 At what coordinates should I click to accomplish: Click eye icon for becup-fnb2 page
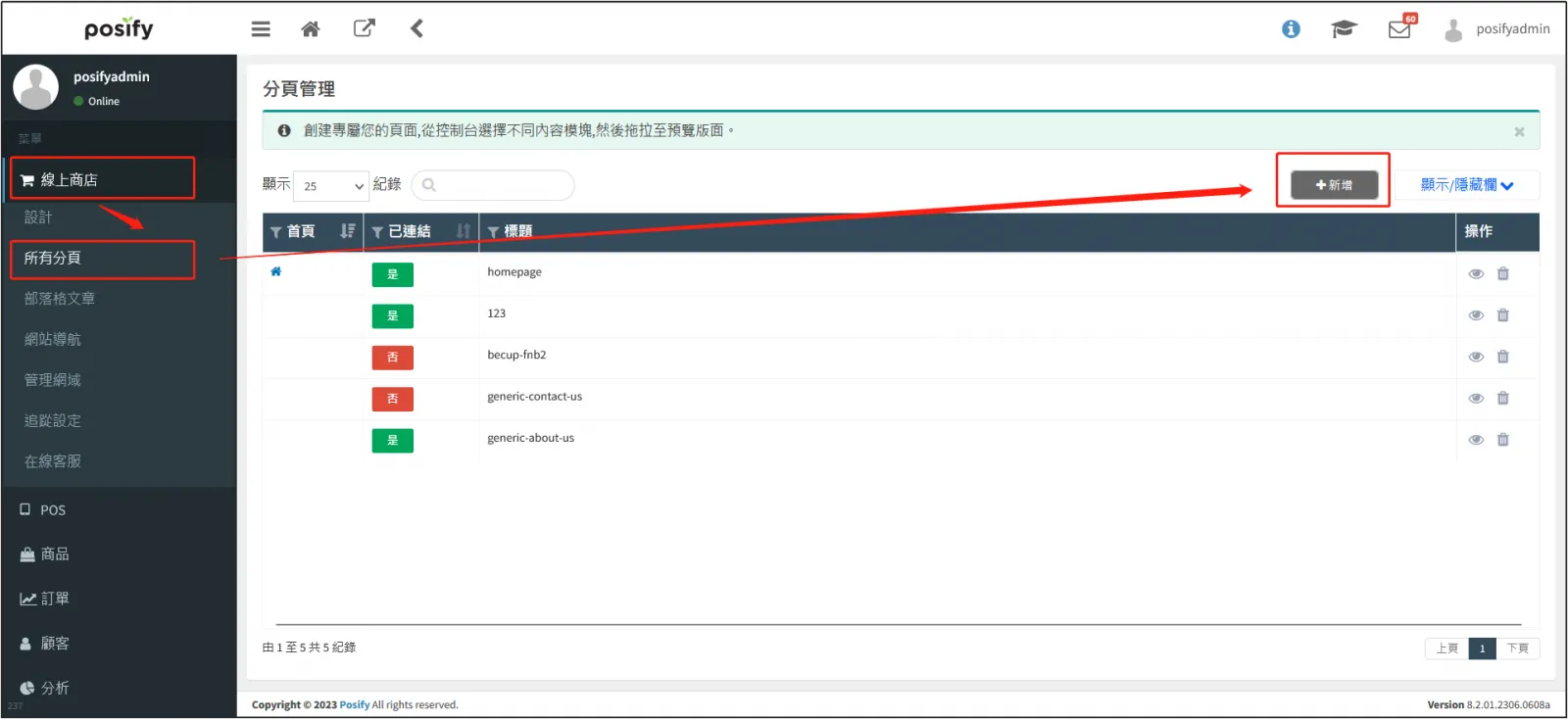coord(1476,357)
